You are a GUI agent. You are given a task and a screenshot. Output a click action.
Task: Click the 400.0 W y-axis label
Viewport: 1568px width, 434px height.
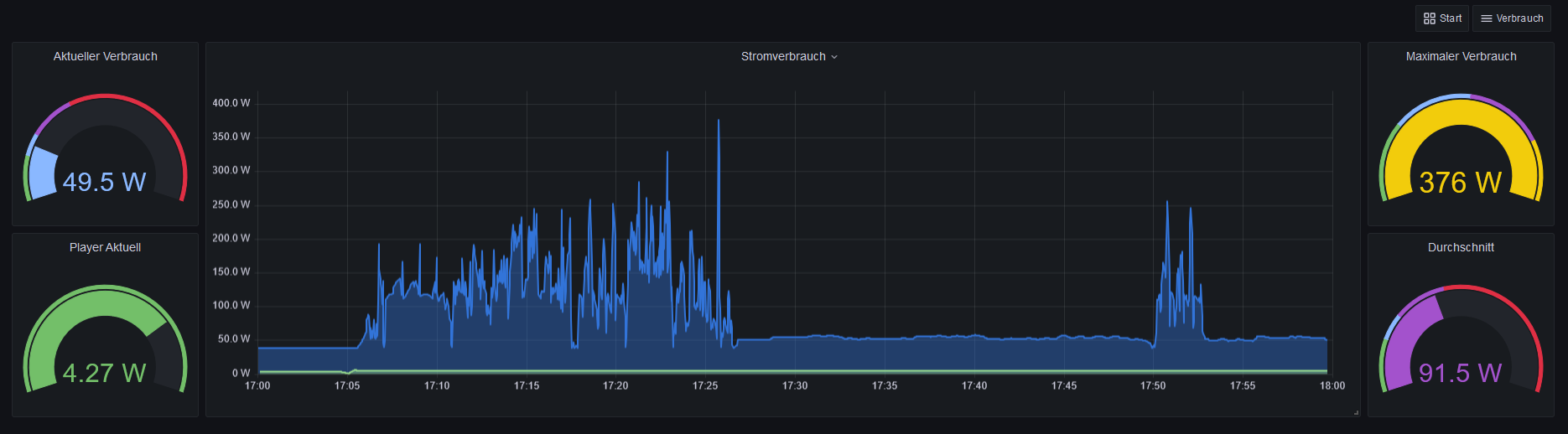pyautogui.click(x=231, y=103)
